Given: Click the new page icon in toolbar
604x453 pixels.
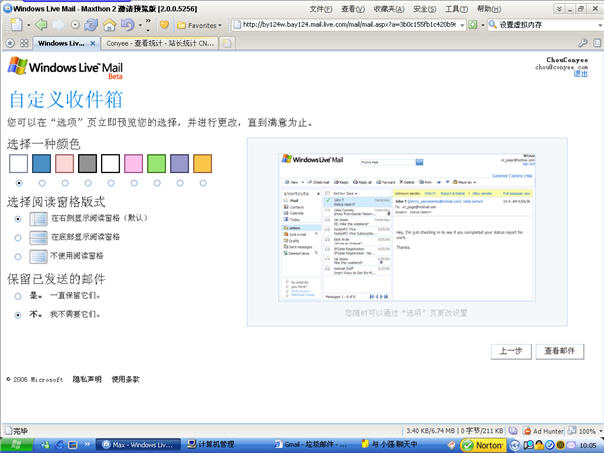Looking at the screenshot, I should coord(17,25).
